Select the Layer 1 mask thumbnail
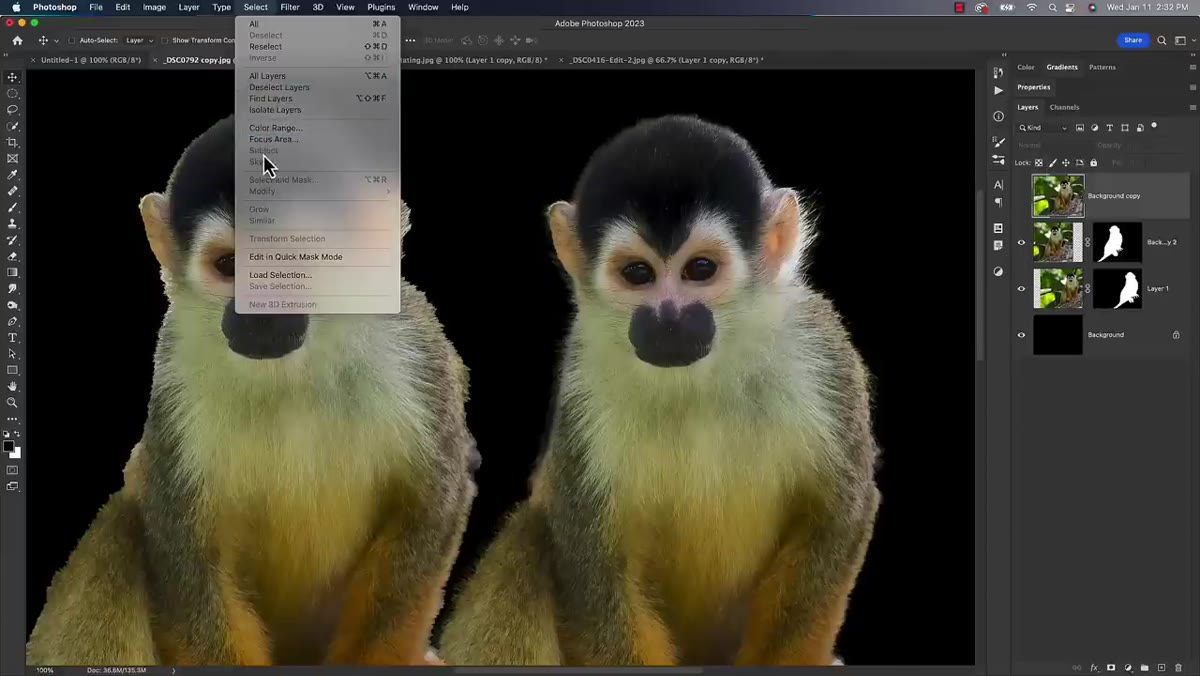The height and width of the screenshot is (676, 1200). 1117,289
